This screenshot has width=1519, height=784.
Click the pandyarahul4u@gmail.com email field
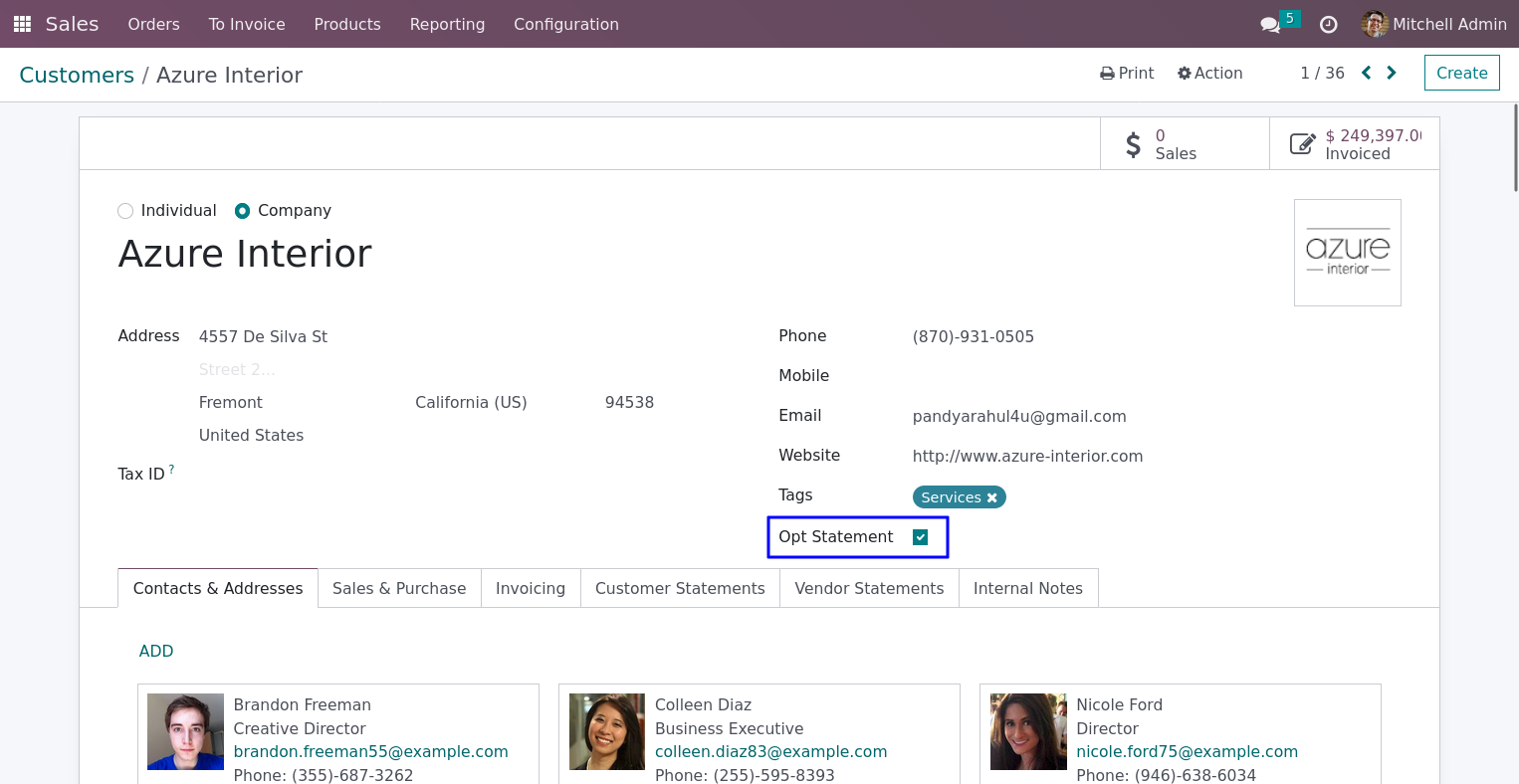coord(1019,416)
